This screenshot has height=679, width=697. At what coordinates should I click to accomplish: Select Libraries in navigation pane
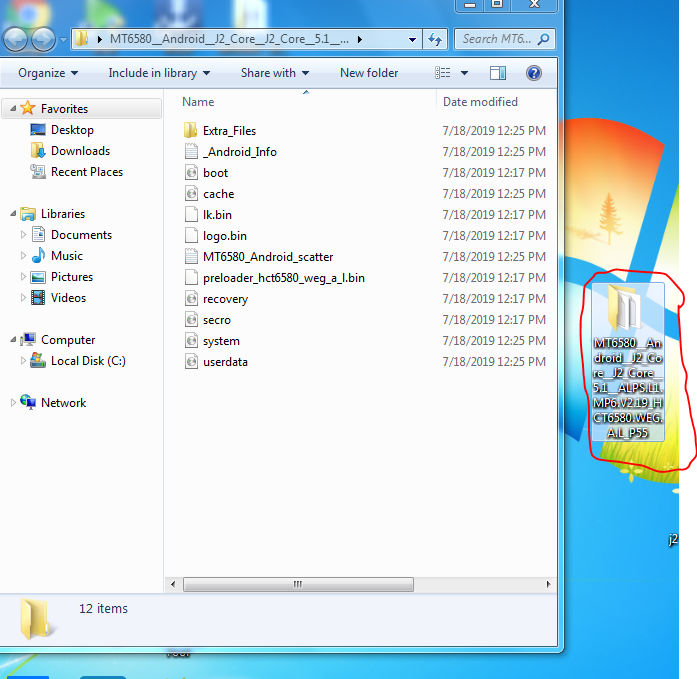coord(63,214)
